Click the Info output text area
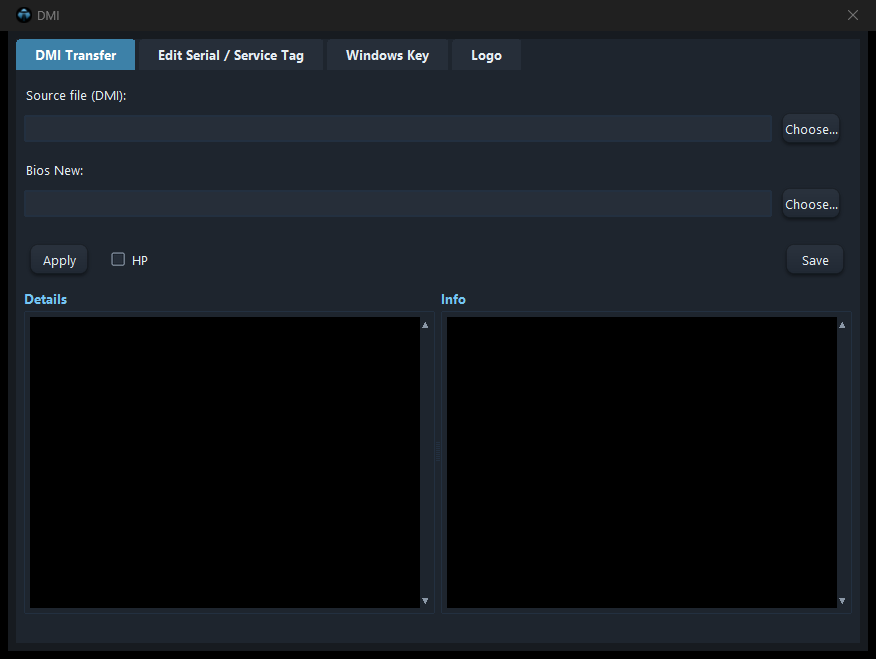The height and width of the screenshot is (659, 876). (641, 462)
